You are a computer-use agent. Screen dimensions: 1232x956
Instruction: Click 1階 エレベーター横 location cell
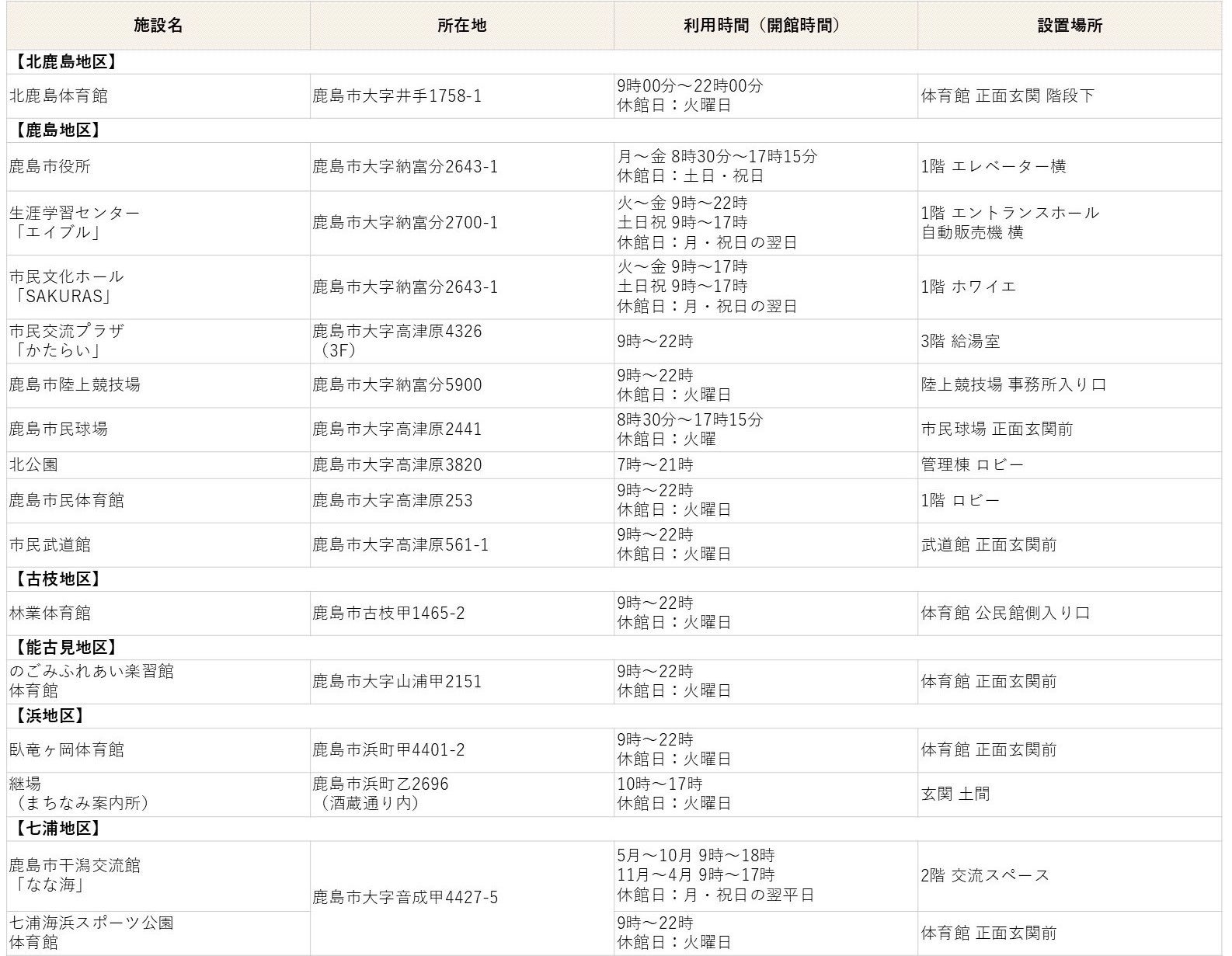click(994, 166)
